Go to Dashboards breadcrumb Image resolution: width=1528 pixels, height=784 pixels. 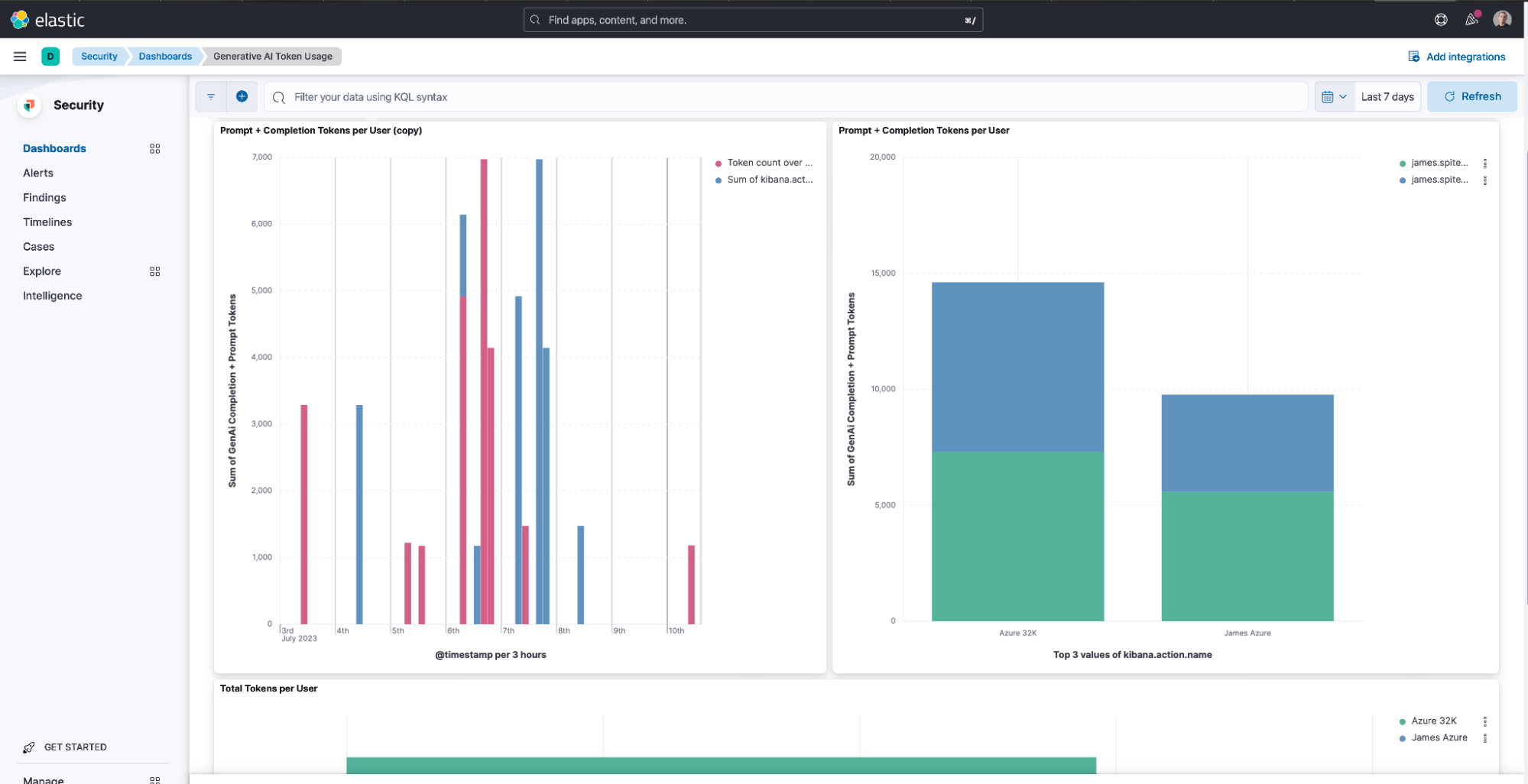pyautogui.click(x=165, y=57)
